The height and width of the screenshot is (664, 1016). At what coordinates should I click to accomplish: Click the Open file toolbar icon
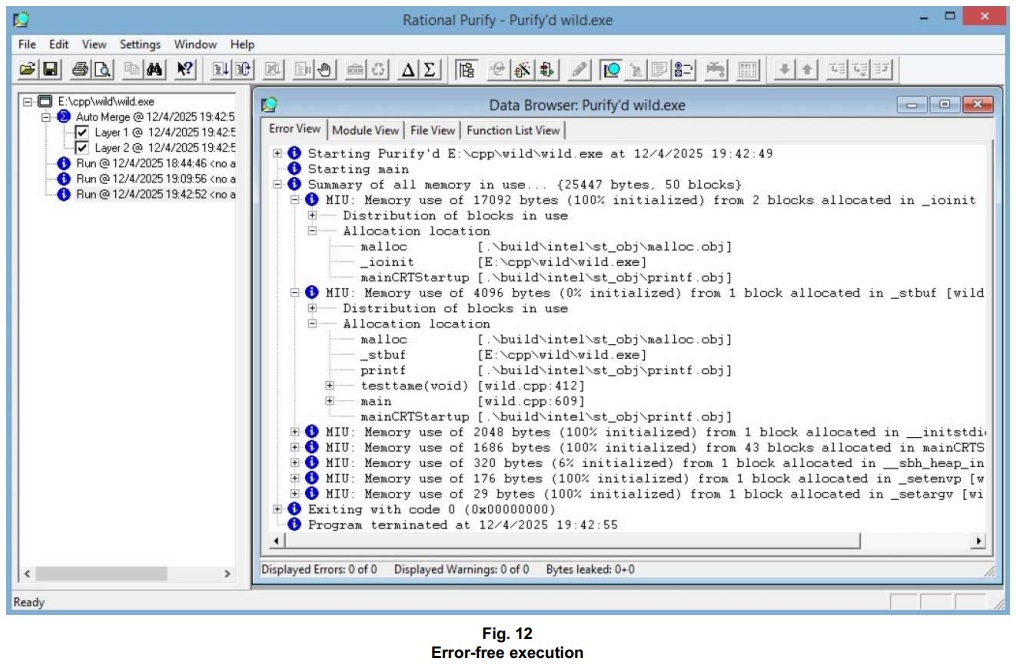(x=28, y=69)
